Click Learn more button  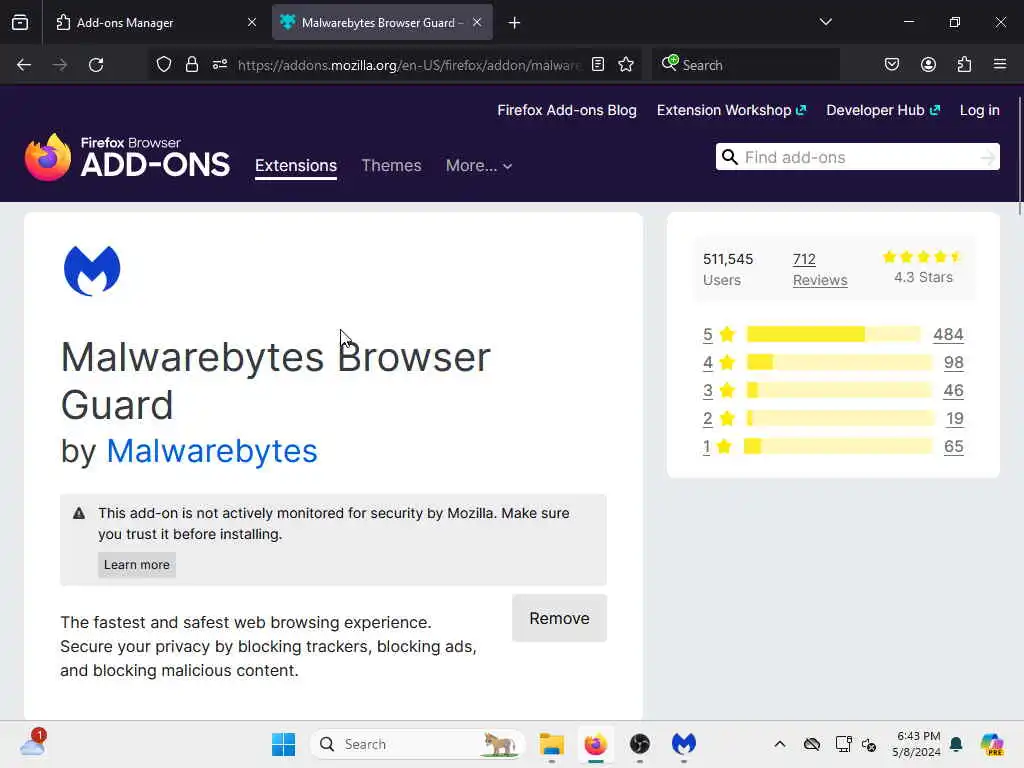point(136,565)
